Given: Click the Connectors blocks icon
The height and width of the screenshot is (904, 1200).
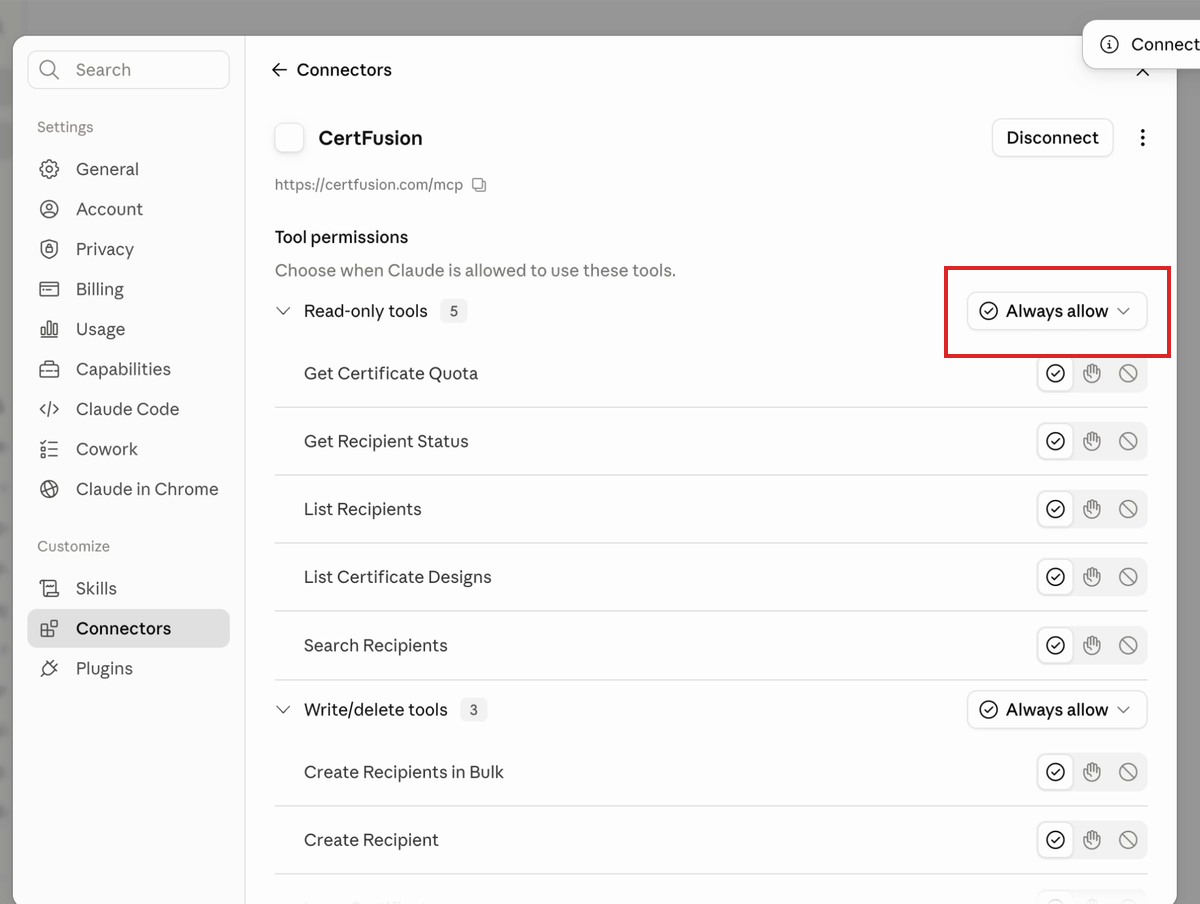Looking at the screenshot, I should pos(49,628).
